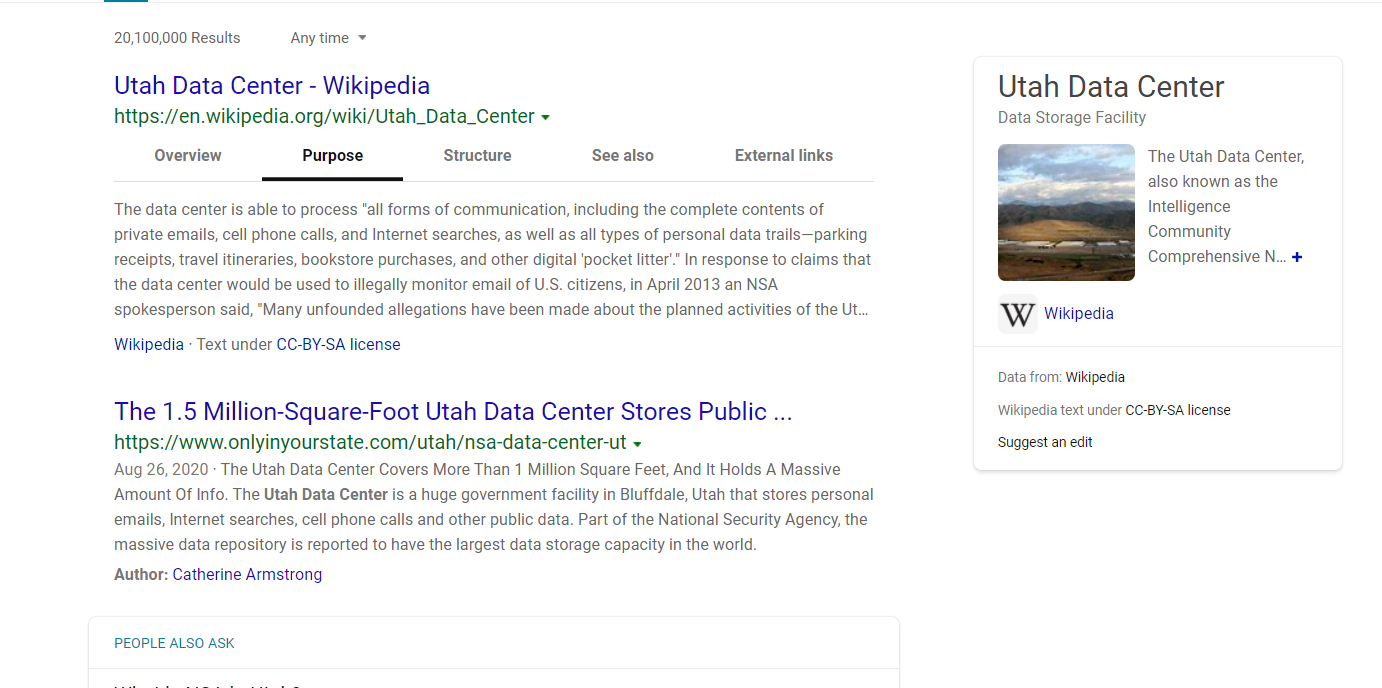Open dropdown arrow beside Wikipedia URL
Image resolution: width=1382 pixels, height=688 pixels.
[545, 118]
